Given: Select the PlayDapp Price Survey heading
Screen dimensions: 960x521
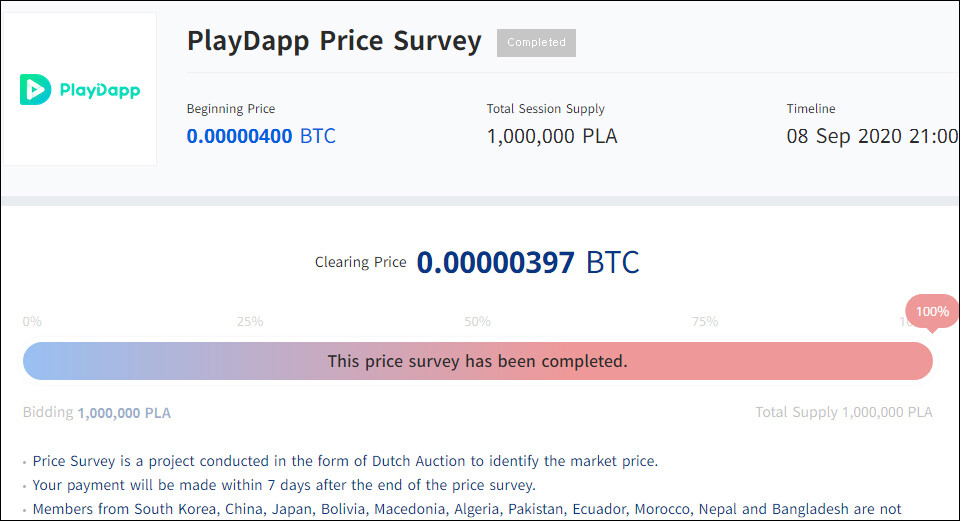Looking at the screenshot, I should [x=334, y=42].
